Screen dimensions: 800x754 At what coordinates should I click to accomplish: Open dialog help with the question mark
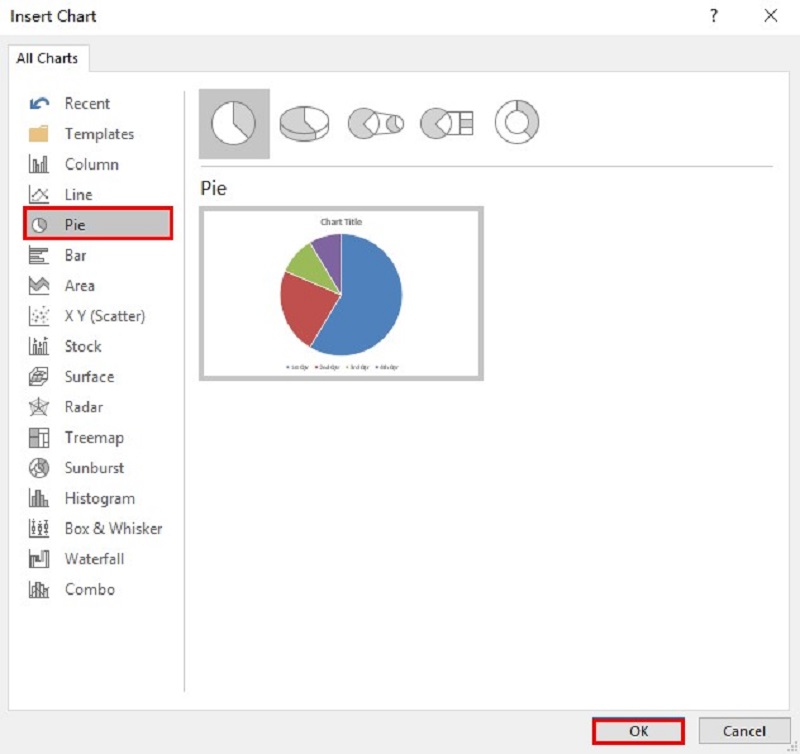coord(713,16)
